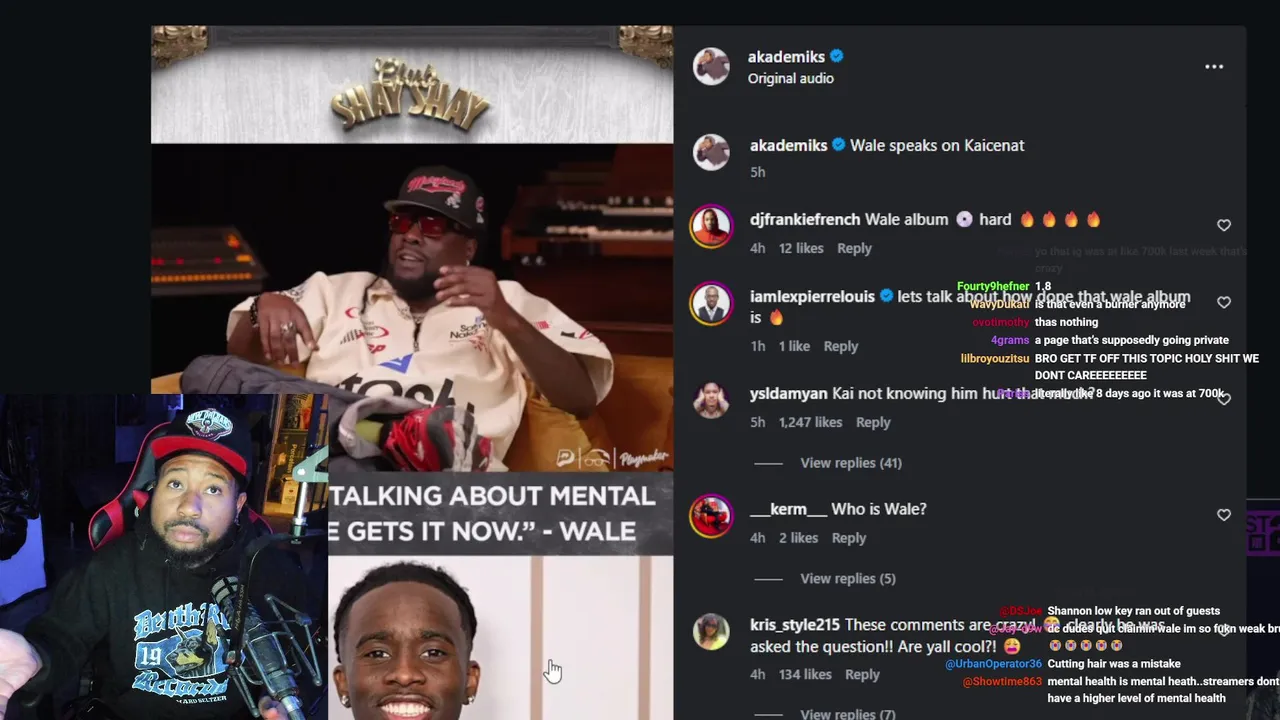
Task: Open __kerm__'s profile avatar
Action: coord(711,516)
